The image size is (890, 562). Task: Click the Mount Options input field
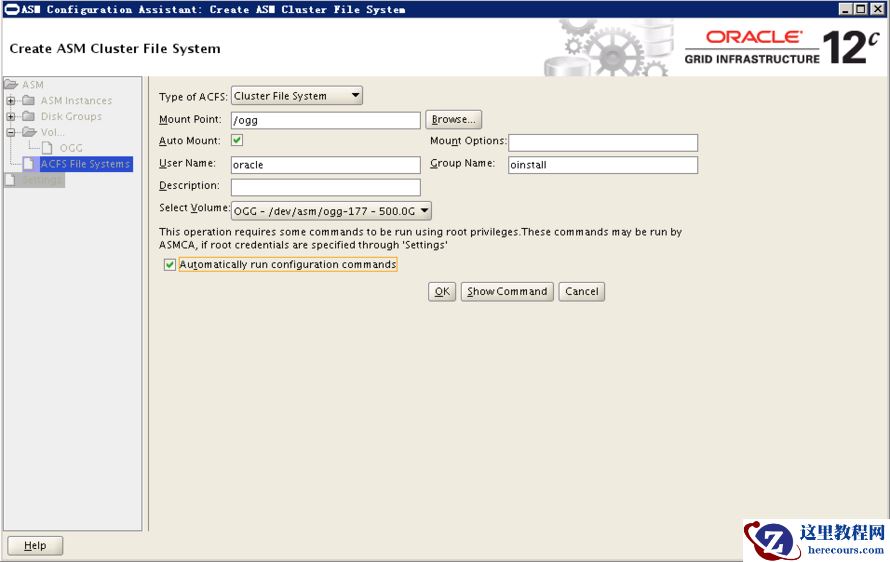coord(603,142)
